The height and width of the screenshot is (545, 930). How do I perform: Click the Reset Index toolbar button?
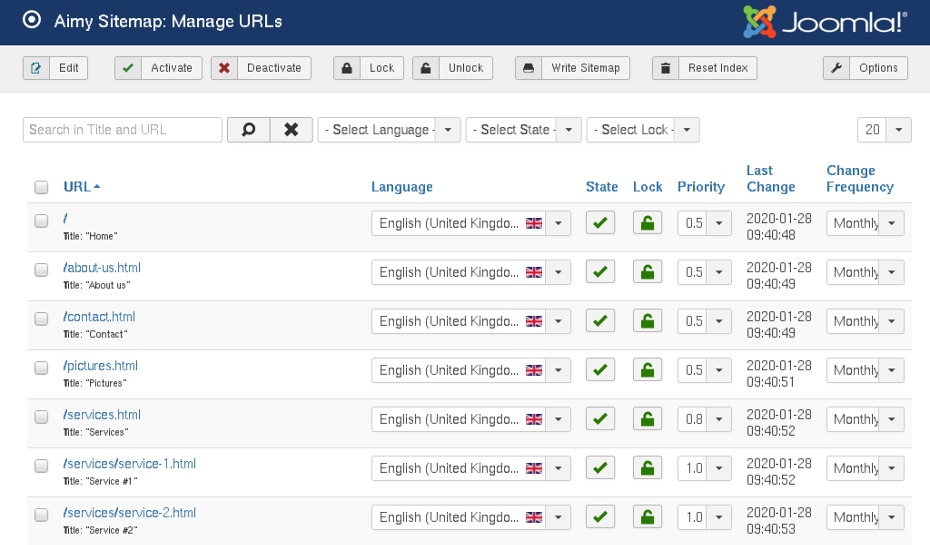click(x=705, y=68)
